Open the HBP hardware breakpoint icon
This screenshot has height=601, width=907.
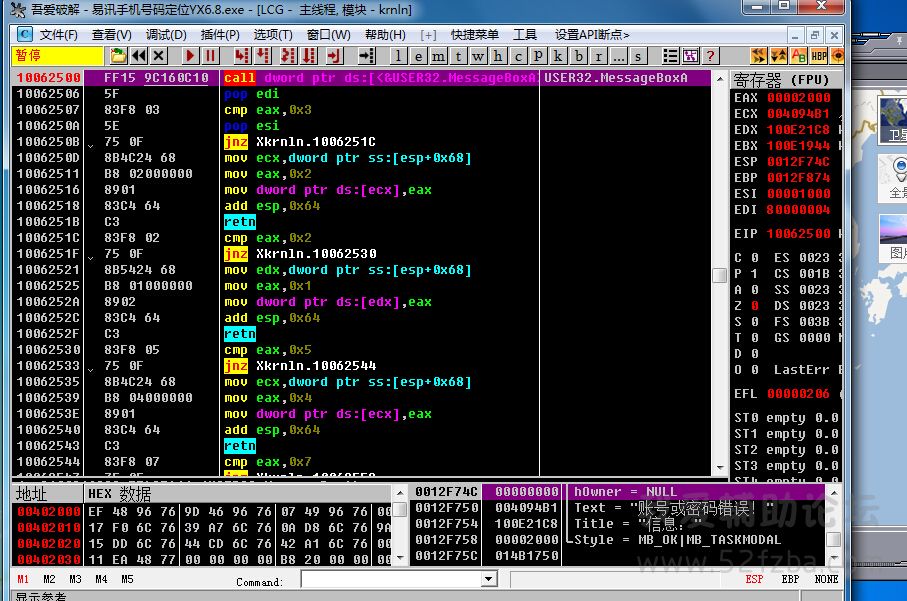click(818, 56)
